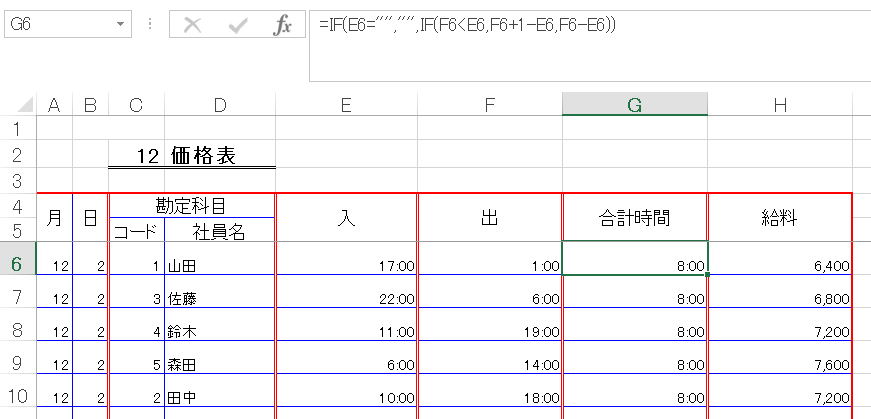Viewport: 871px width, 419px height.
Task: Click the '日' header cell
Action: click(91, 217)
